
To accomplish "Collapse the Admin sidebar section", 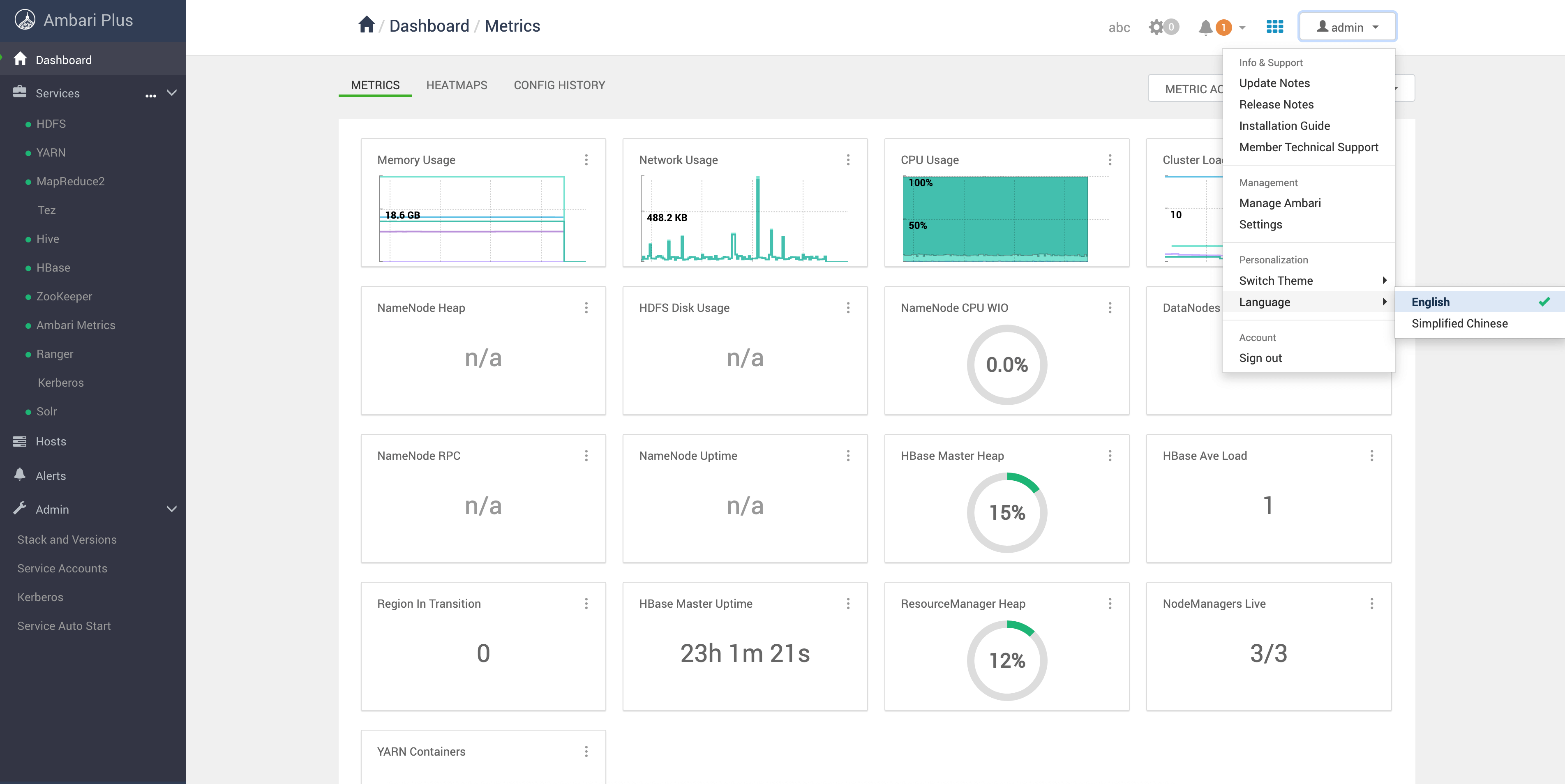I will (x=172, y=509).
